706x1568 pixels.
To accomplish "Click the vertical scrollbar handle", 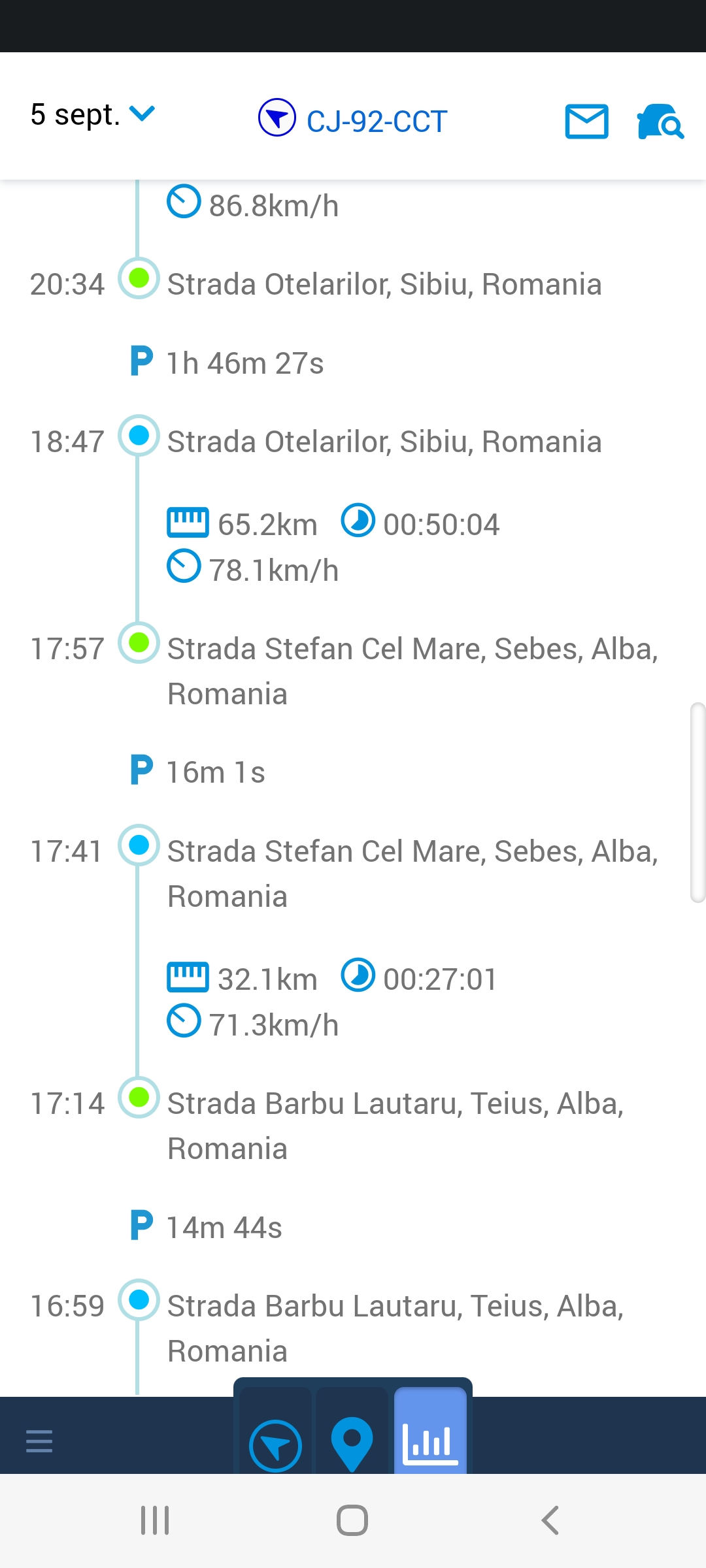I will [x=698, y=802].
